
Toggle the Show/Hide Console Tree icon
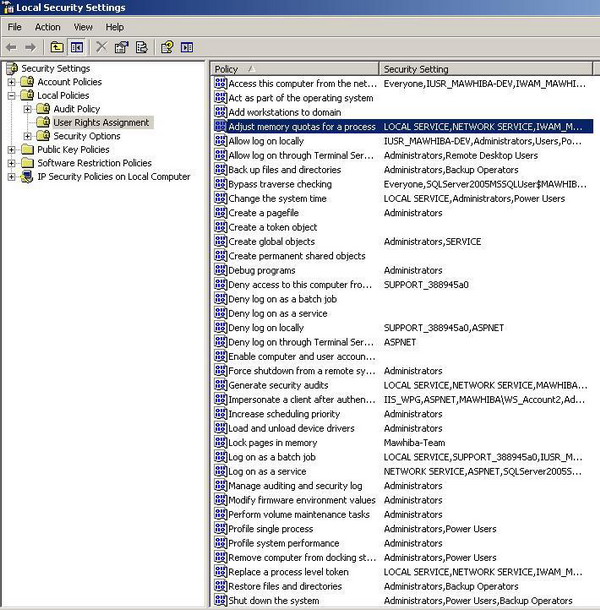point(77,47)
